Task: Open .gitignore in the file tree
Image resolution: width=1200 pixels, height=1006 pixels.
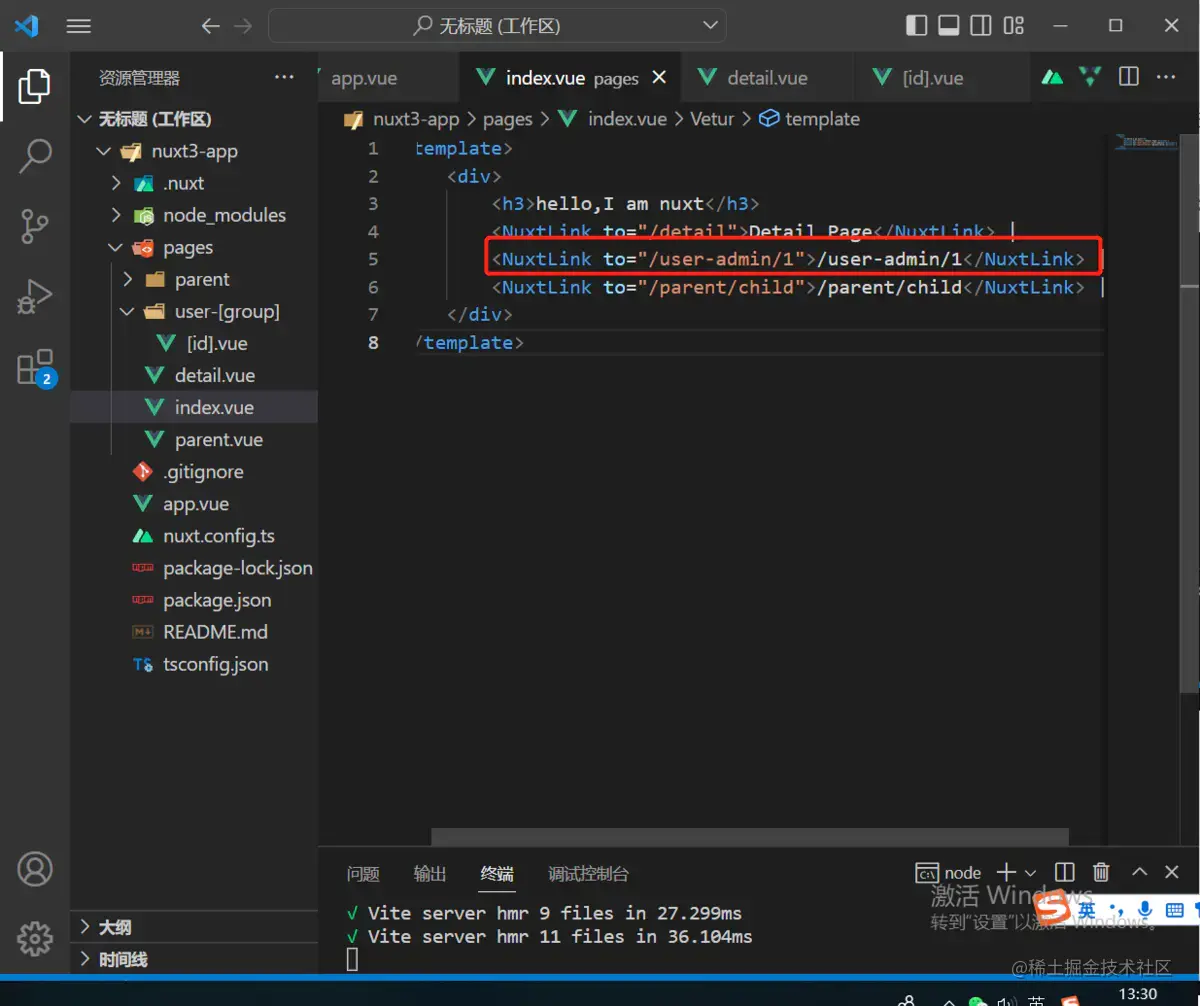Action: [x=194, y=472]
